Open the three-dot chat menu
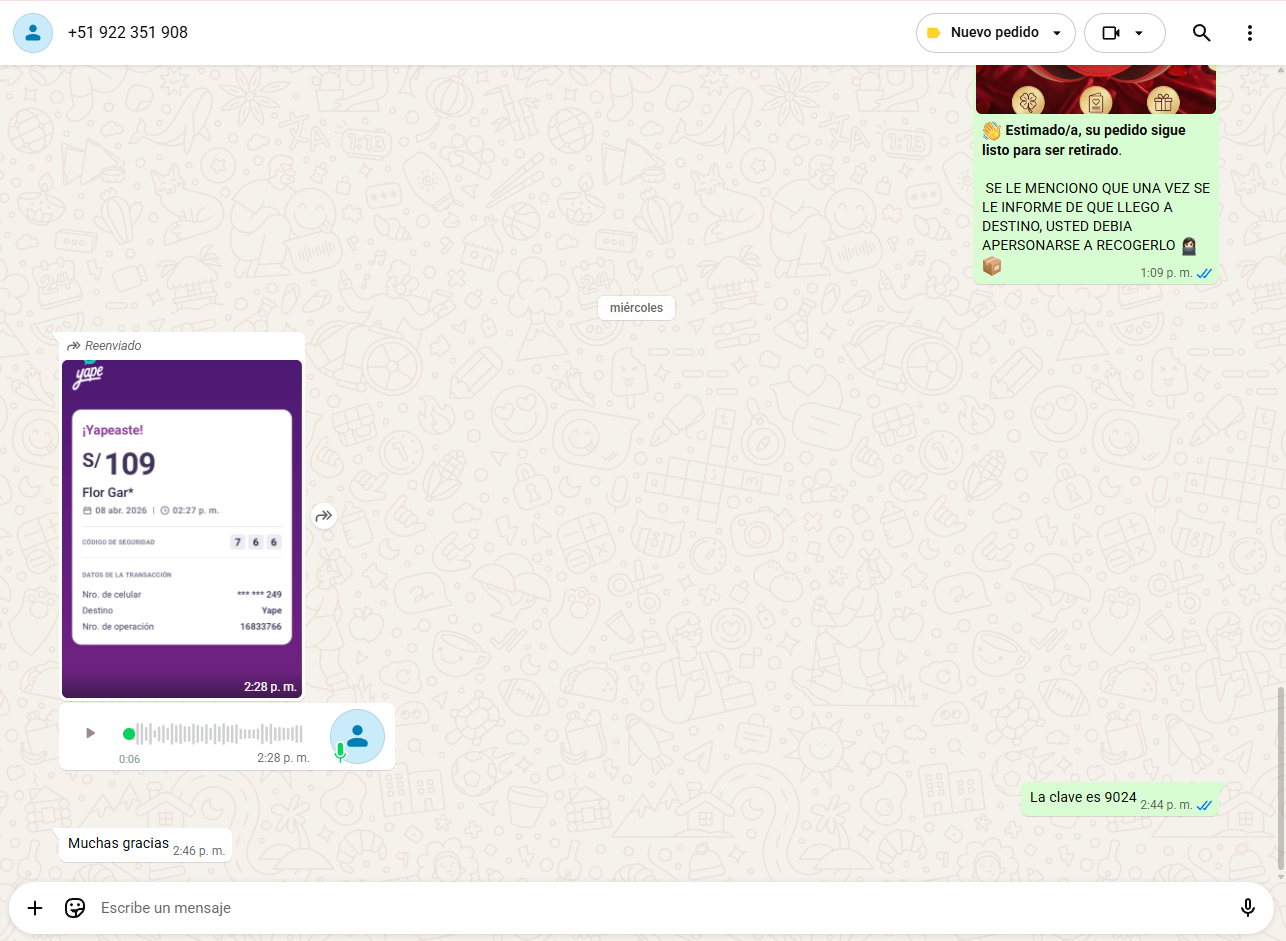The width and height of the screenshot is (1286, 941). point(1249,33)
